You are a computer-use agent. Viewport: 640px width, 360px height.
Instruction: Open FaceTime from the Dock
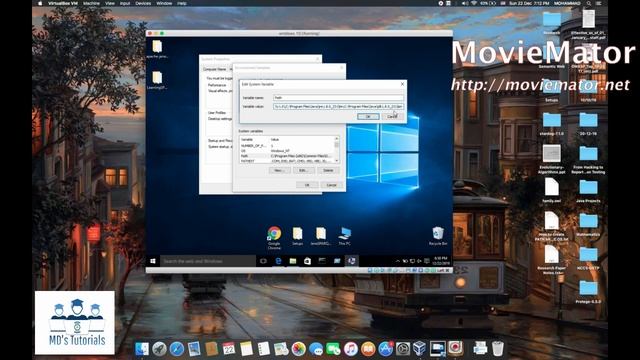tap(333, 349)
